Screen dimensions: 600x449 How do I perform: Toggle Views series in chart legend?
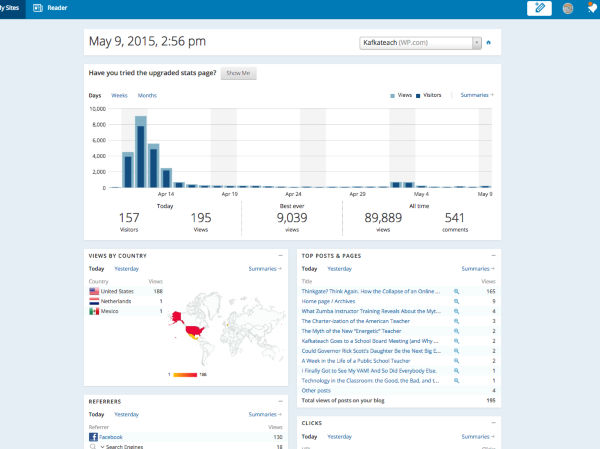[402, 95]
